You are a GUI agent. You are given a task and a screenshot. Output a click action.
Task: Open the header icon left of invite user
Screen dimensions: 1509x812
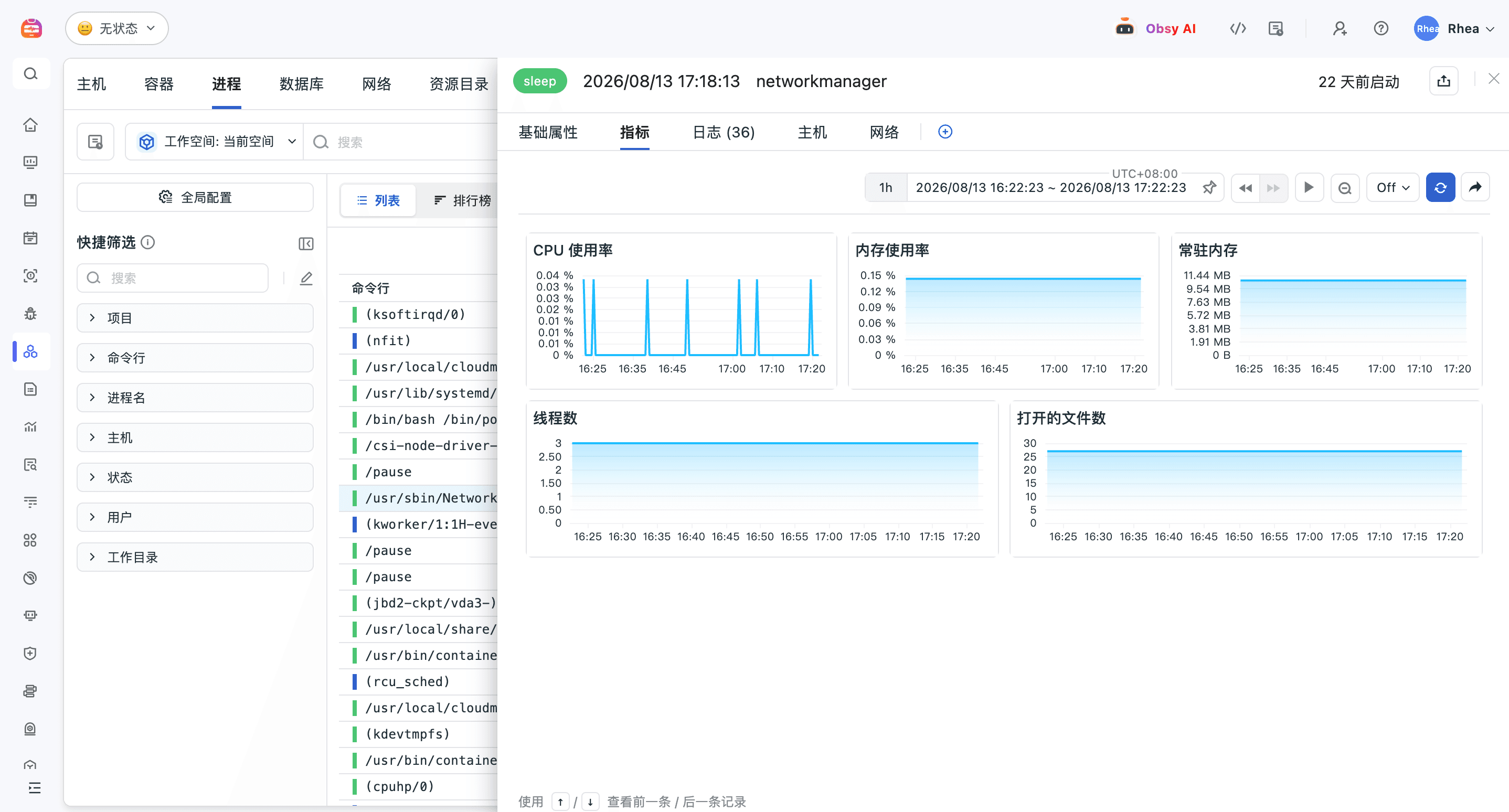click(1276, 29)
